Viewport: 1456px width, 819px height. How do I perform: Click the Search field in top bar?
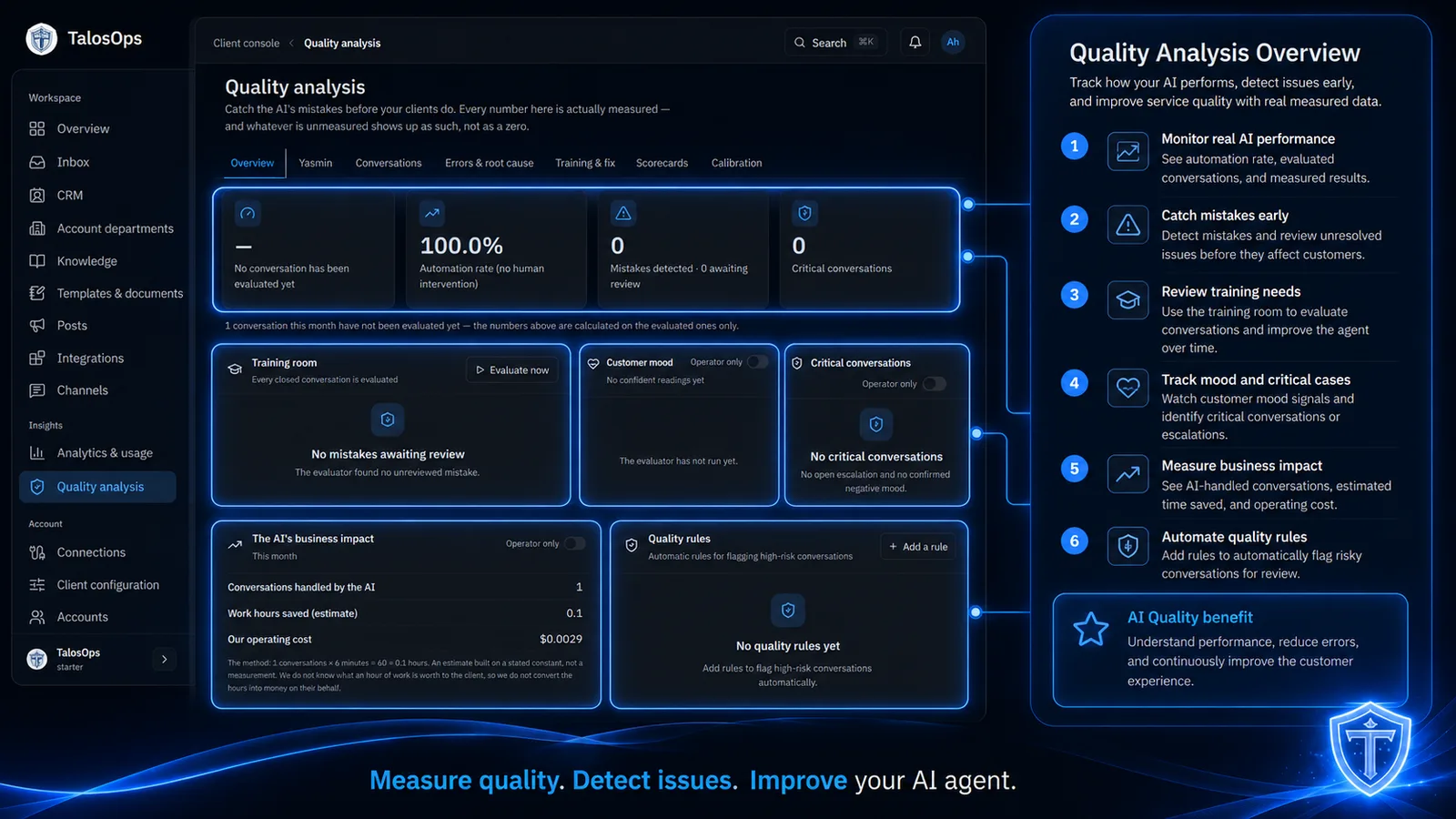835,42
